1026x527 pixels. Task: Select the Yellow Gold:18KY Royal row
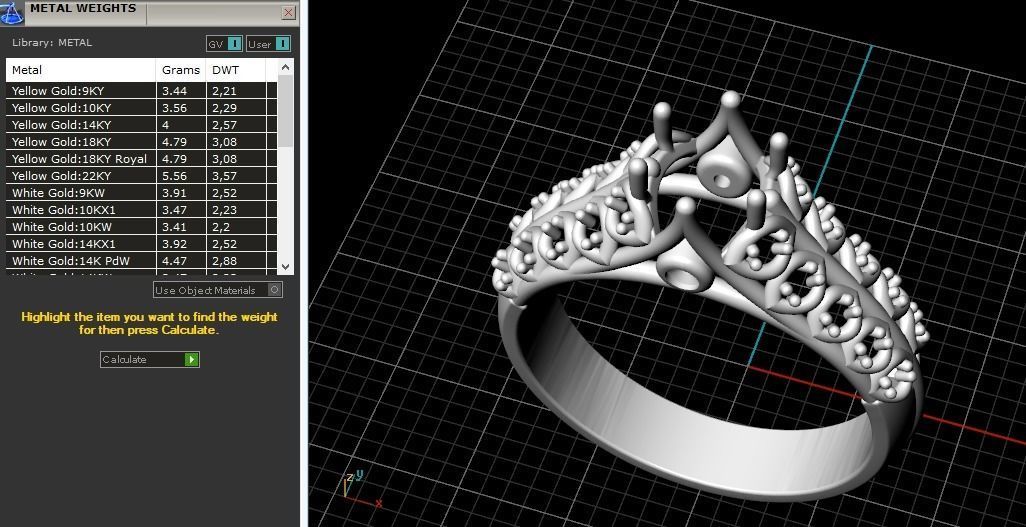point(141,158)
